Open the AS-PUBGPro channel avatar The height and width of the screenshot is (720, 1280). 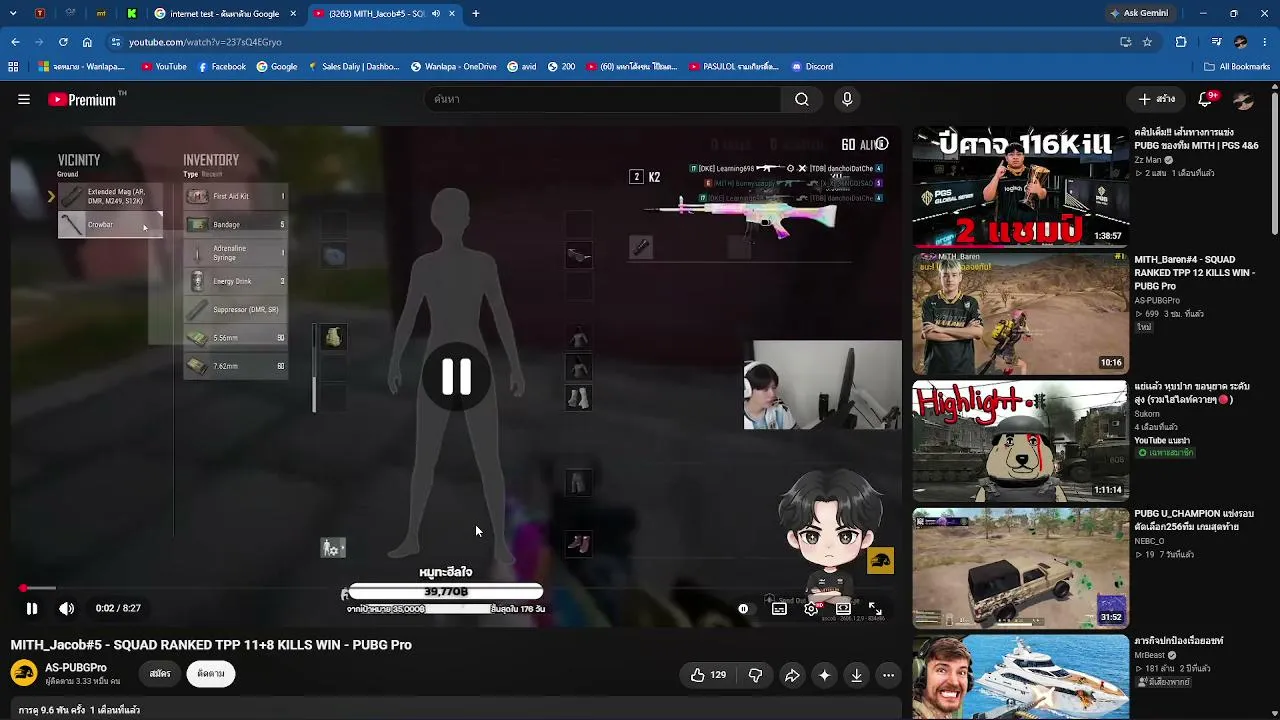coord(24,673)
